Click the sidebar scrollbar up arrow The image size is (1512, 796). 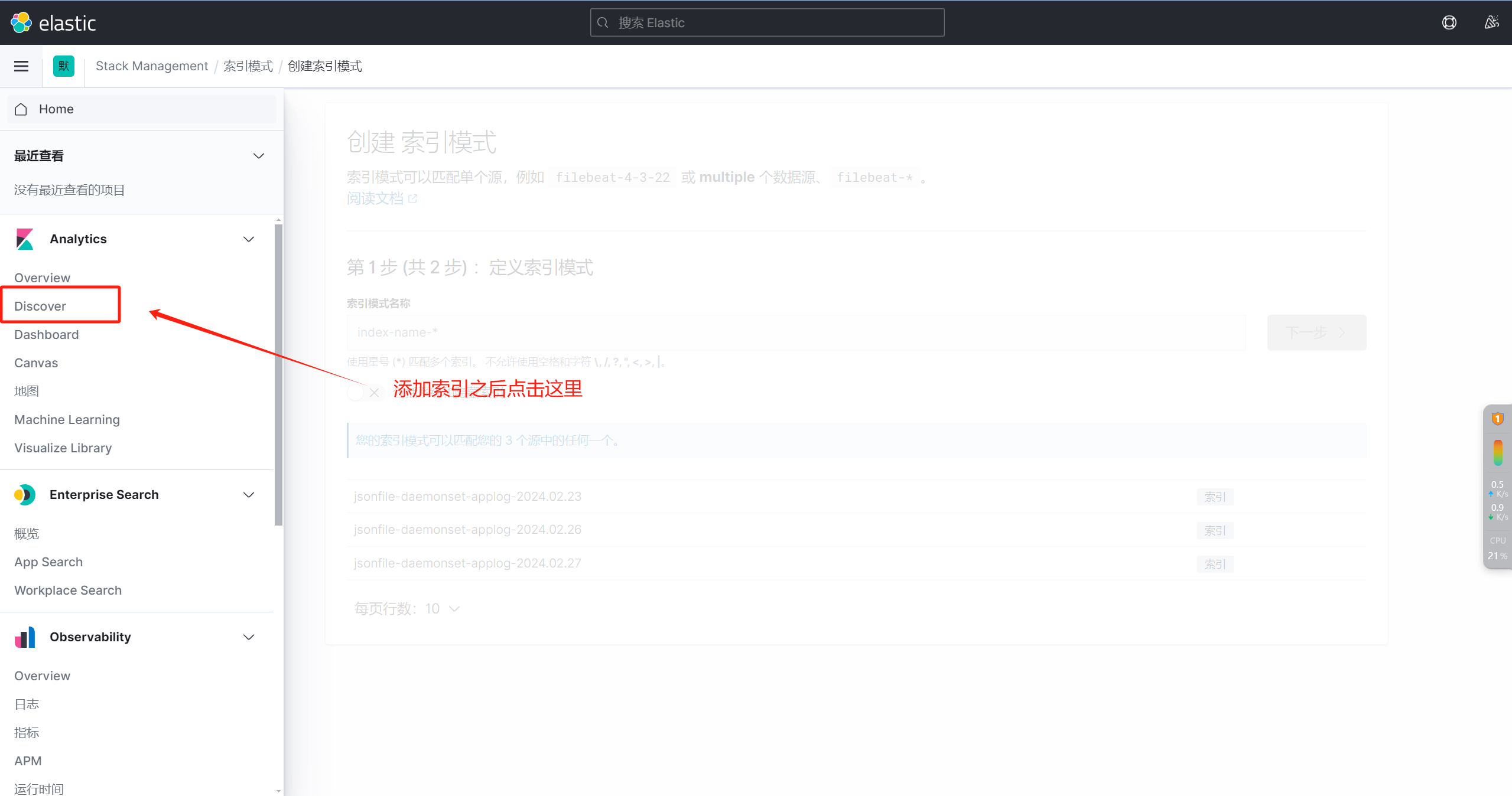279,220
